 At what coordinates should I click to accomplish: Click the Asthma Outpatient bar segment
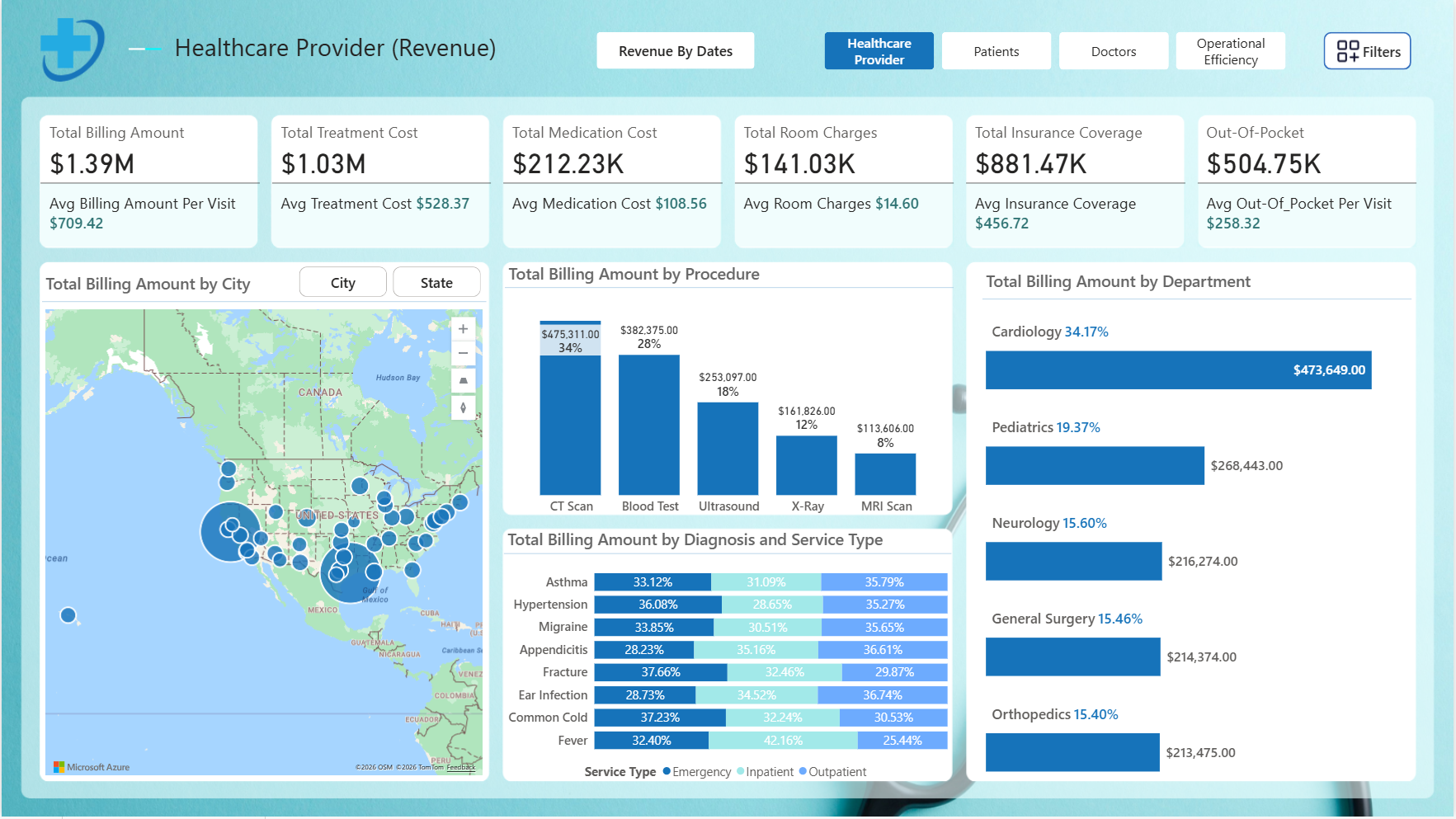[884, 582]
